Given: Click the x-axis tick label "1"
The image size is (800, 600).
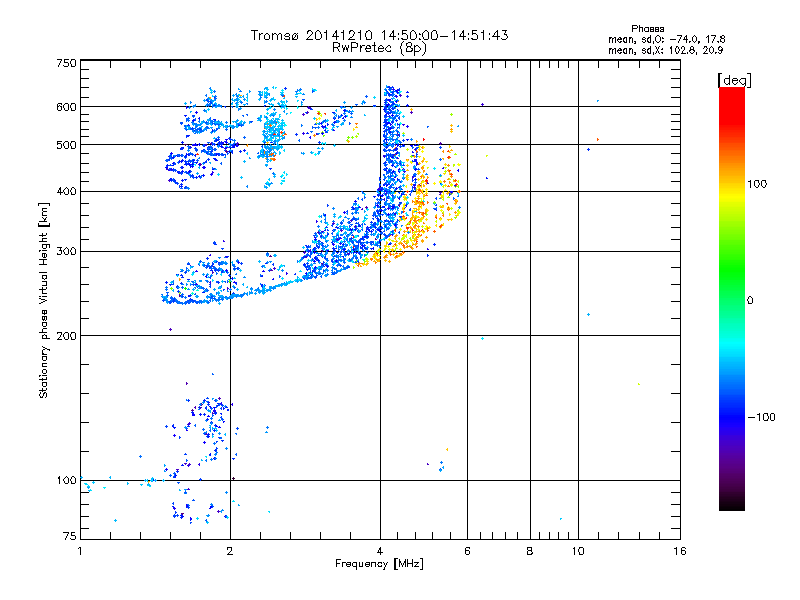Looking at the screenshot, I should tap(80, 551).
